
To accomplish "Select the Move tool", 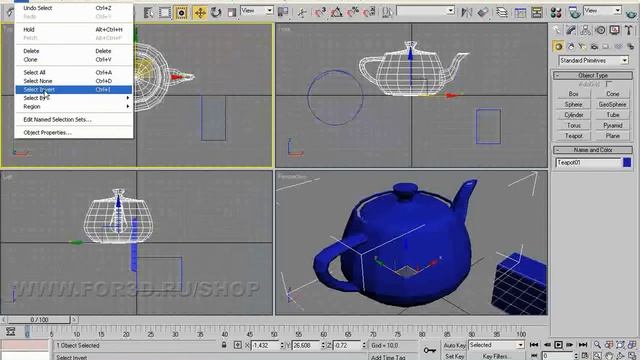I will click(200, 13).
